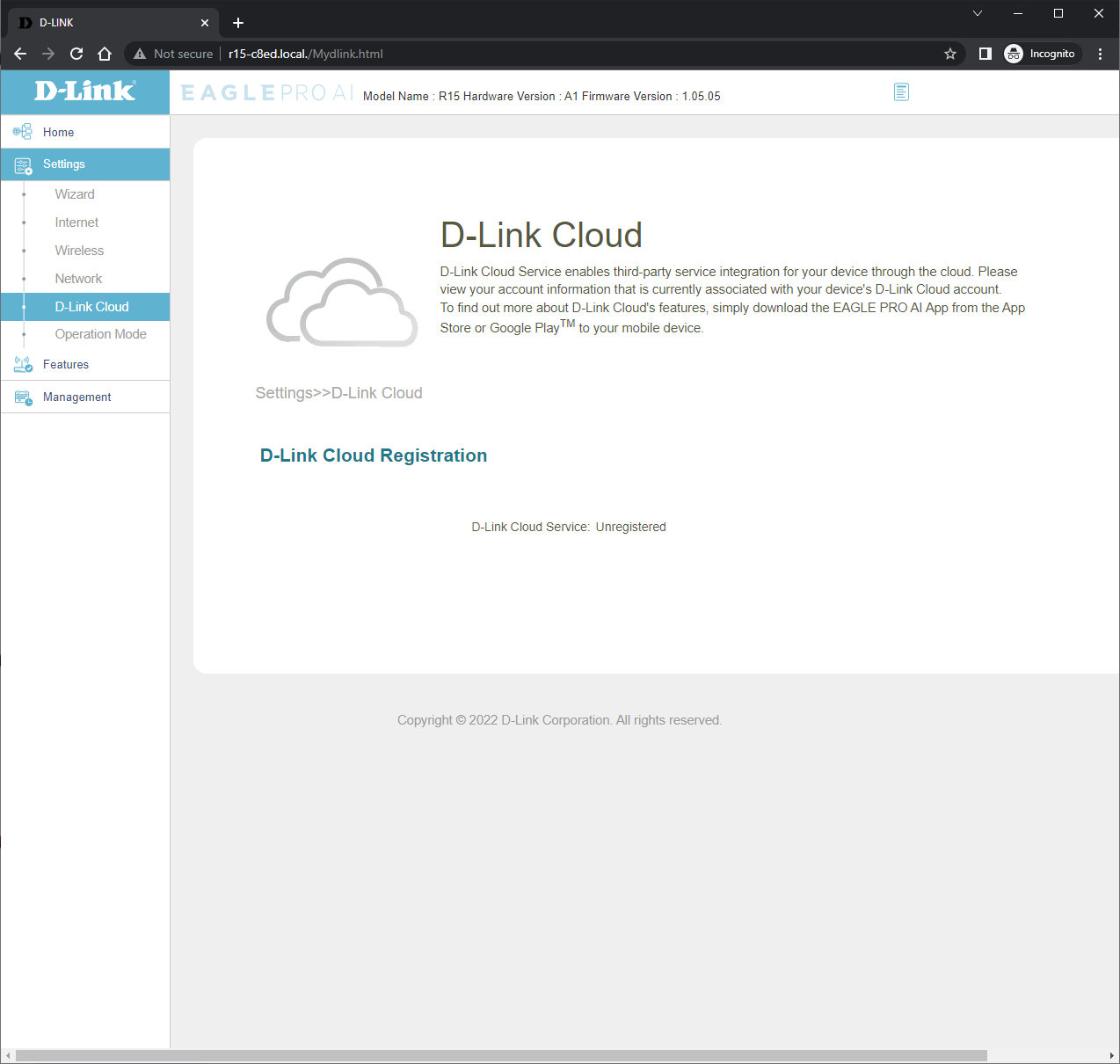1120x1064 pixels.
Task: Click the Management icon in sidebar
Action: (23, 397)
